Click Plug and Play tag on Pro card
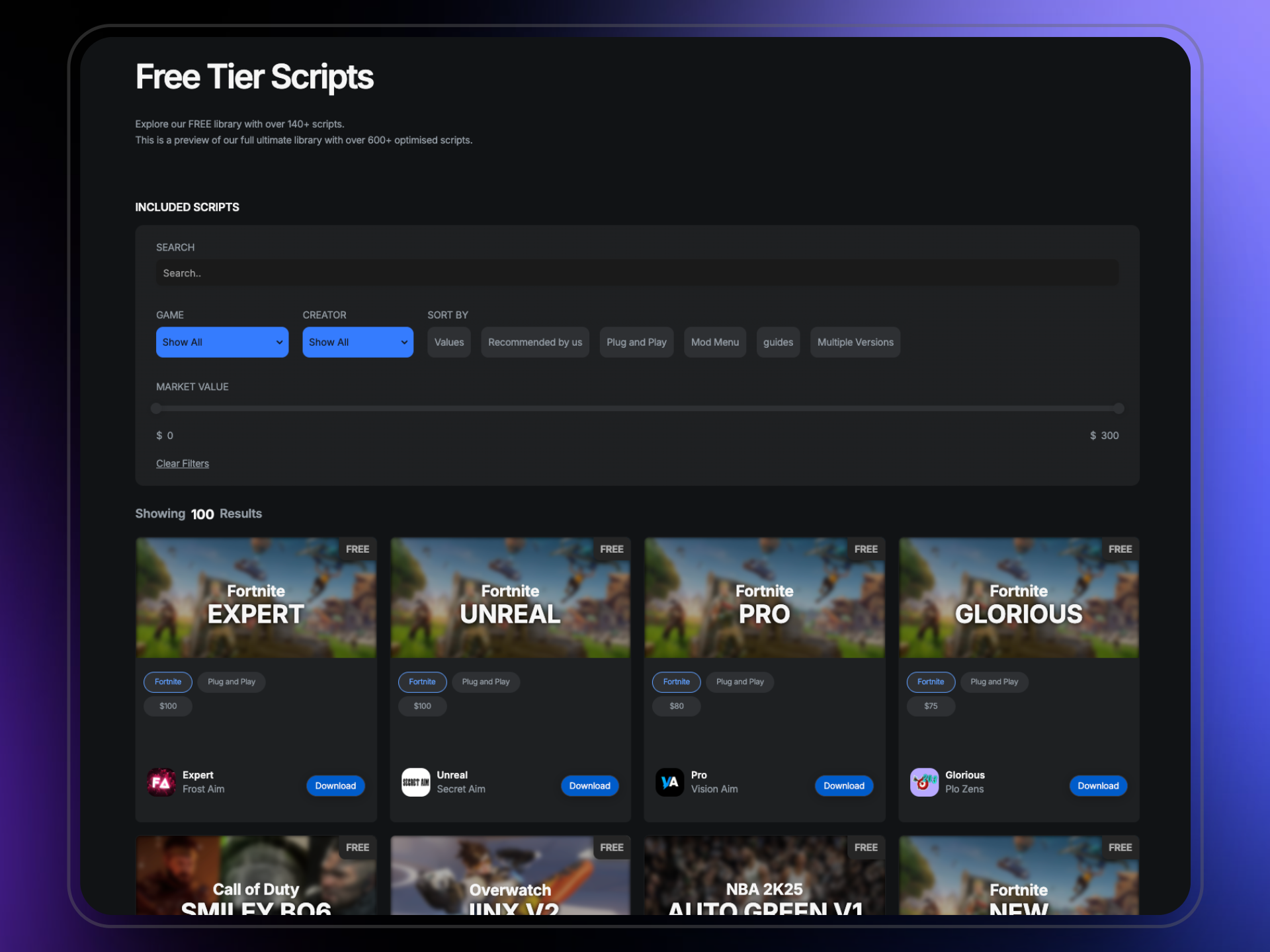Image resolution: width=1270 pixels, height=952 pixels. point(740,682)
